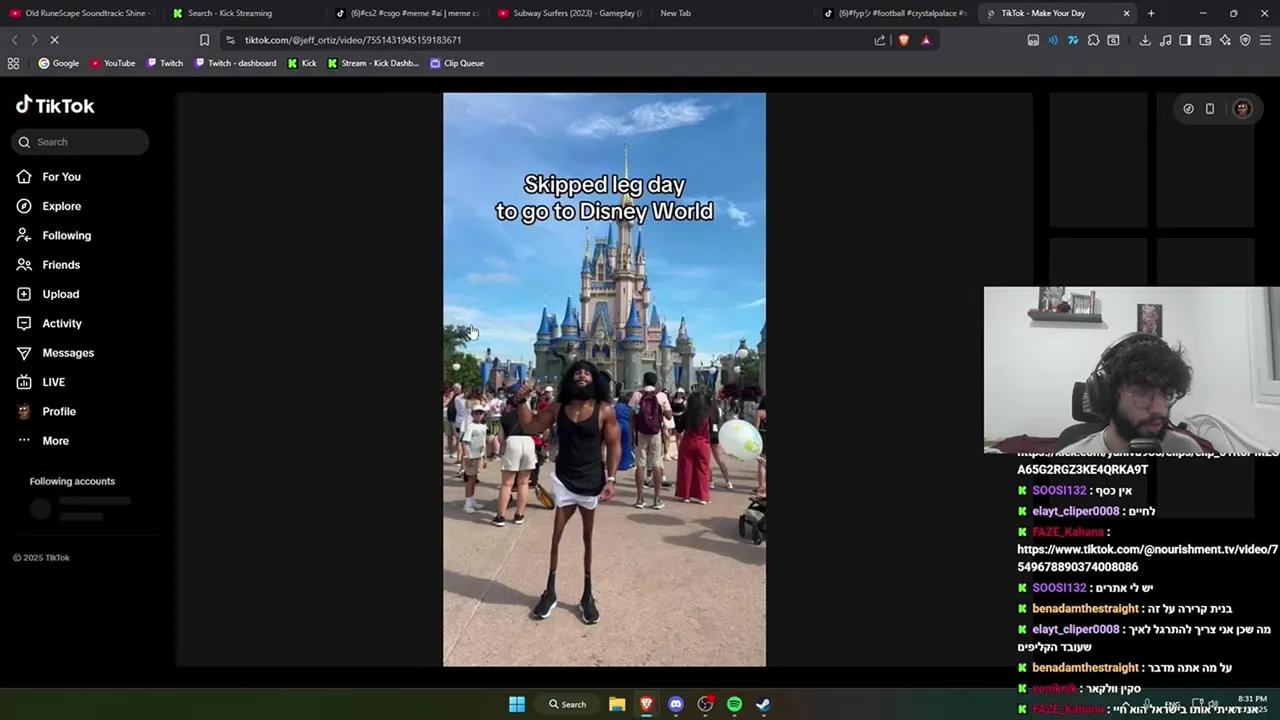
Task: Open Stream - Kick Dashboard bookmark
Action: click(x=373, y=63)
